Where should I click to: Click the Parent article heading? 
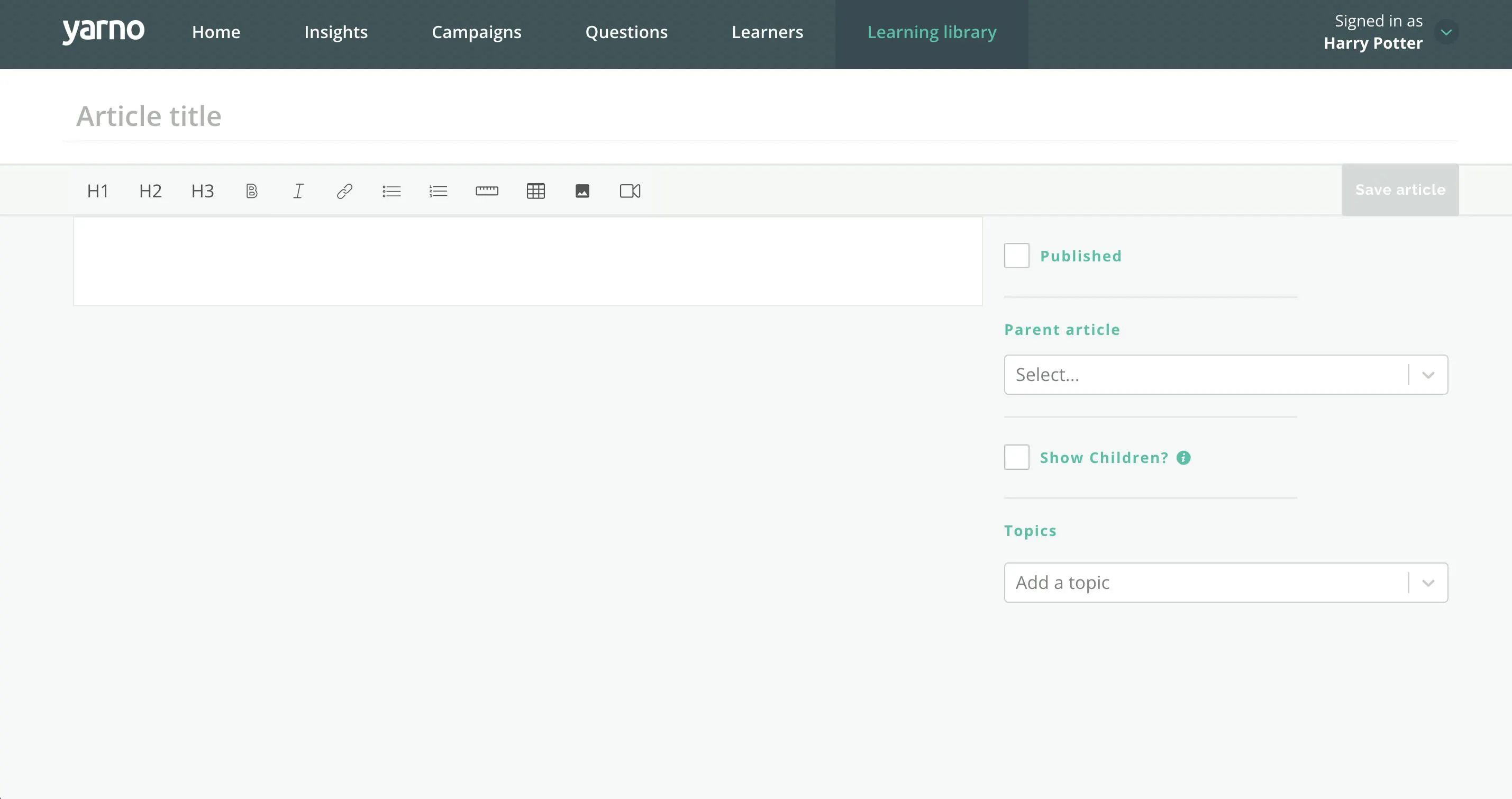pos(1062,329)
